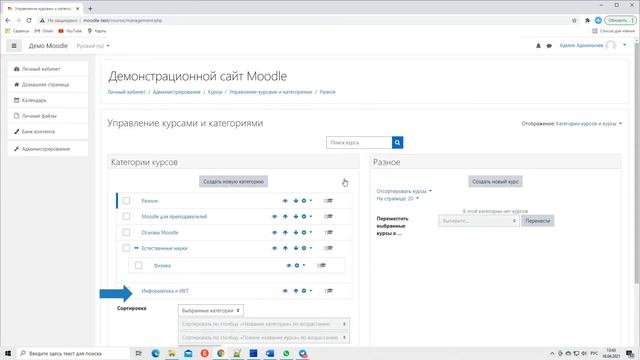
Task: Open Календарь in the sidebar
Action: [48, 100]
